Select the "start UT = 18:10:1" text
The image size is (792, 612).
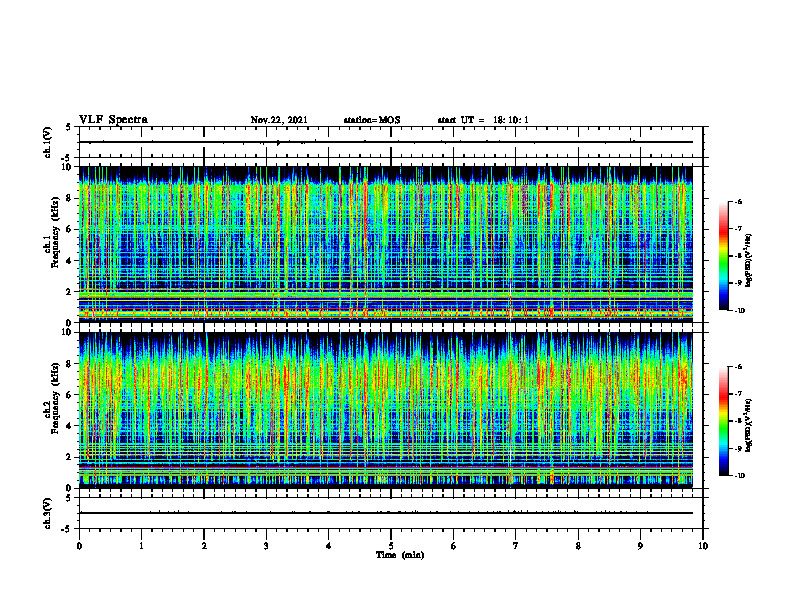pos(483,120)
